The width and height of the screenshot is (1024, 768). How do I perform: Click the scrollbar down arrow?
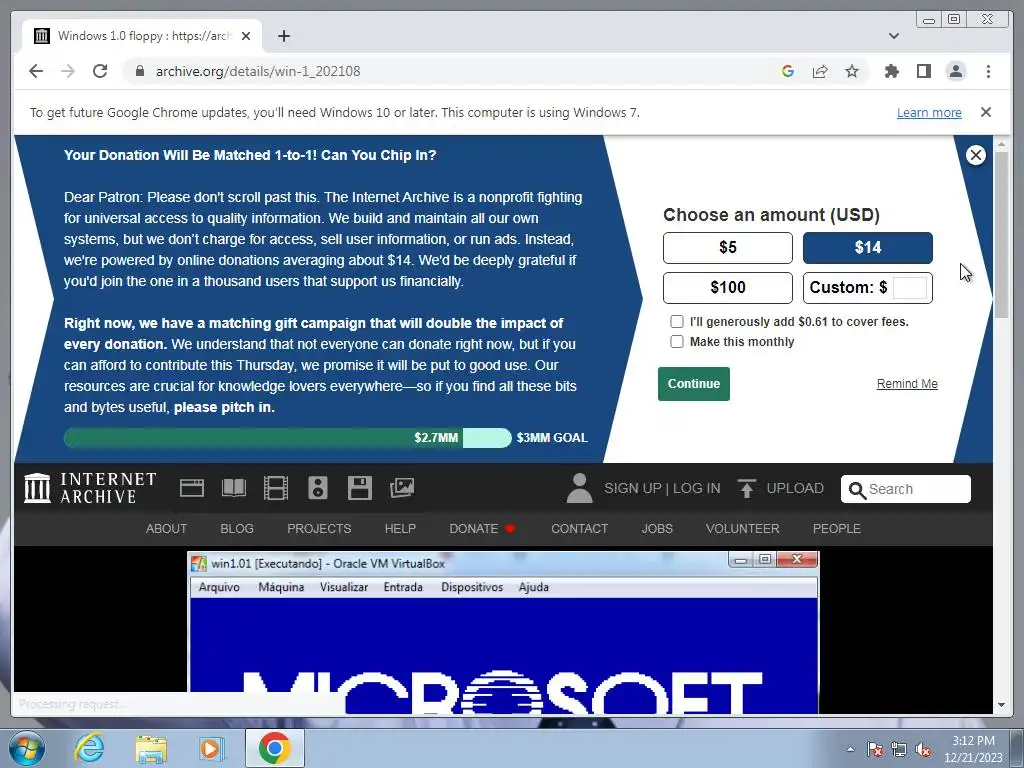(x=1001, y=705)
